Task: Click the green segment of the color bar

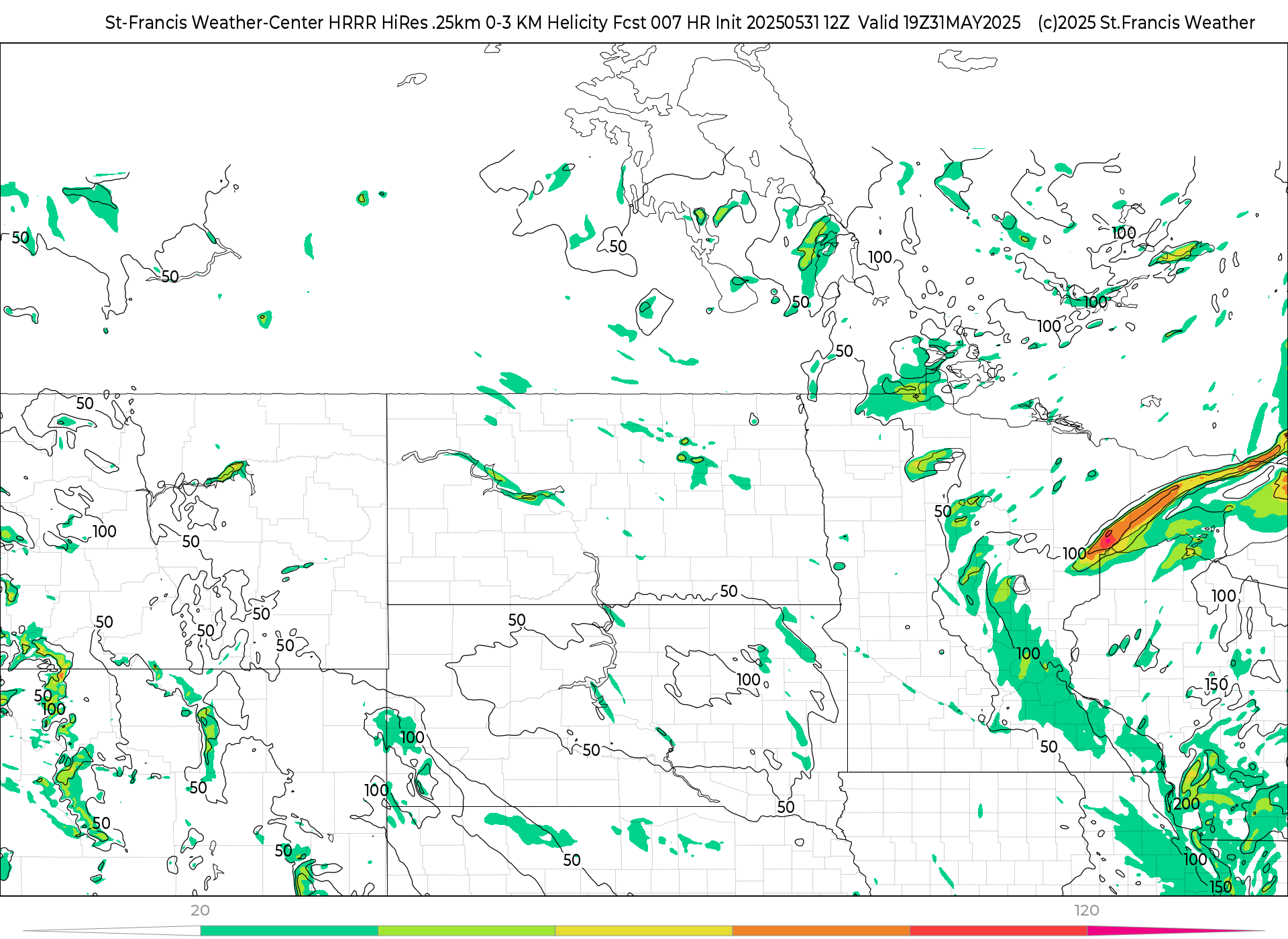Action: pyautogui.click(x=289, y=930)
